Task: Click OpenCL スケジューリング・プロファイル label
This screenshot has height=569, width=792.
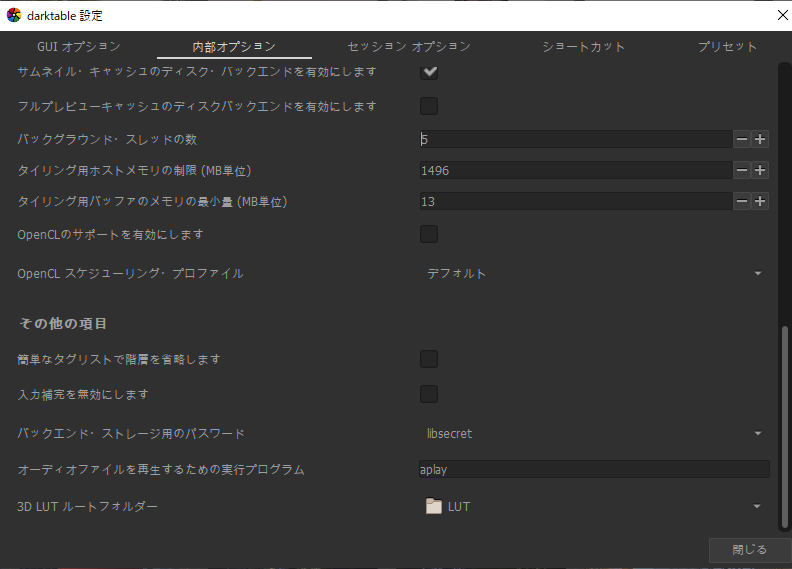Action: (x=130, y=274)
